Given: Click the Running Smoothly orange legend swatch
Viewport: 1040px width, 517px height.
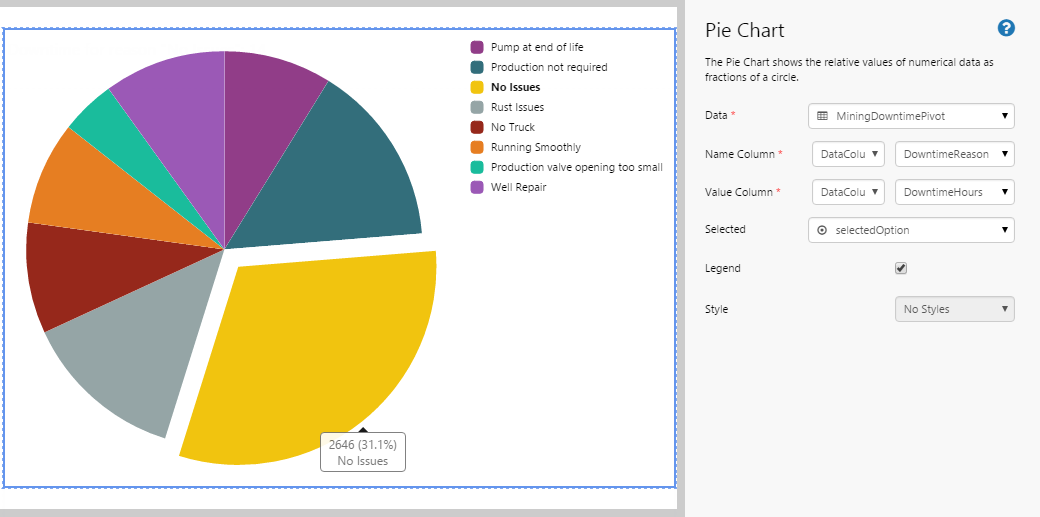Looking at the screenshot, I should pos(477,147).
